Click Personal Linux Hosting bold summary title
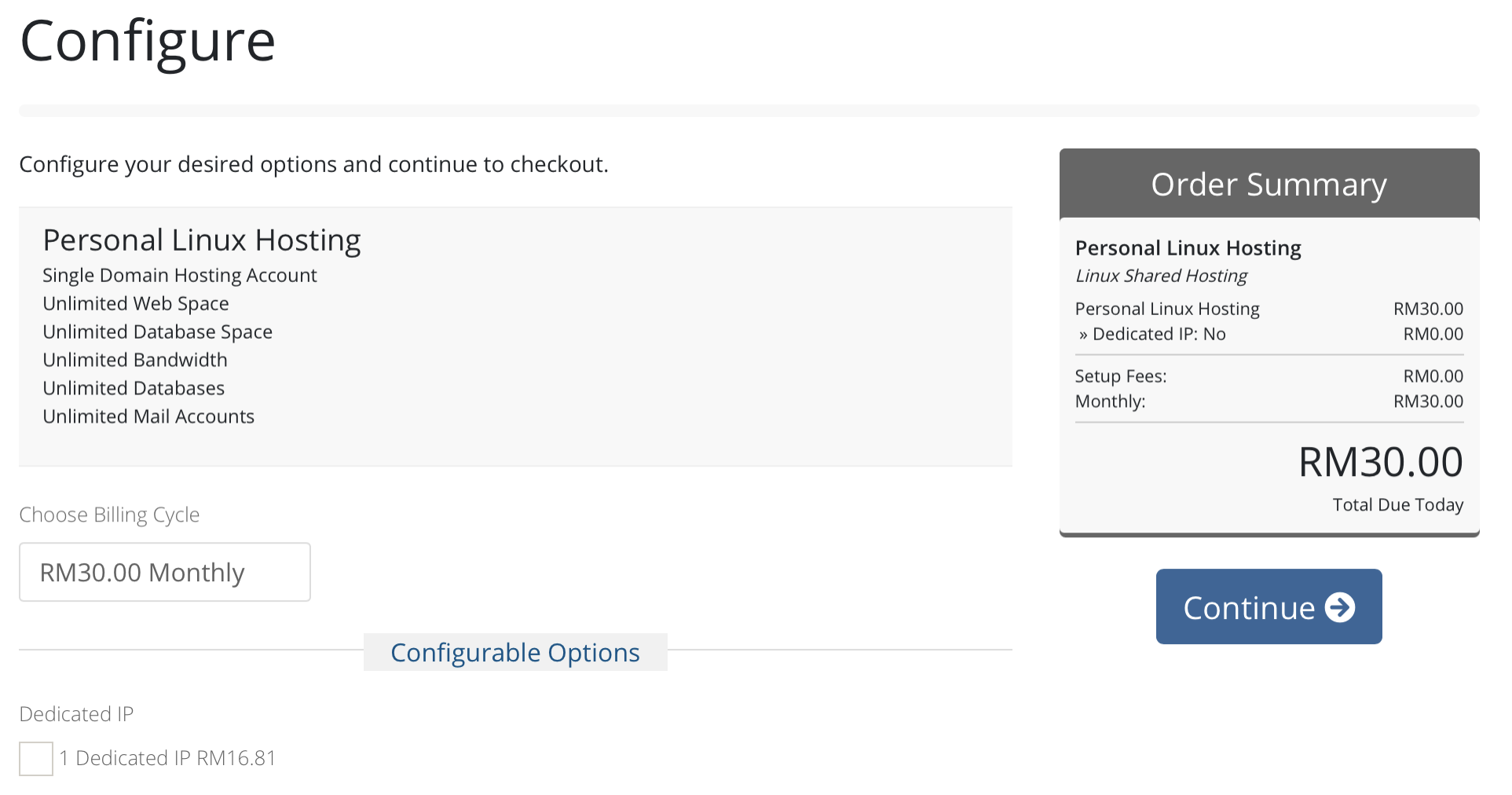Image resolution: width=1512 pixels, height=795 pixels. (1188, 248)
